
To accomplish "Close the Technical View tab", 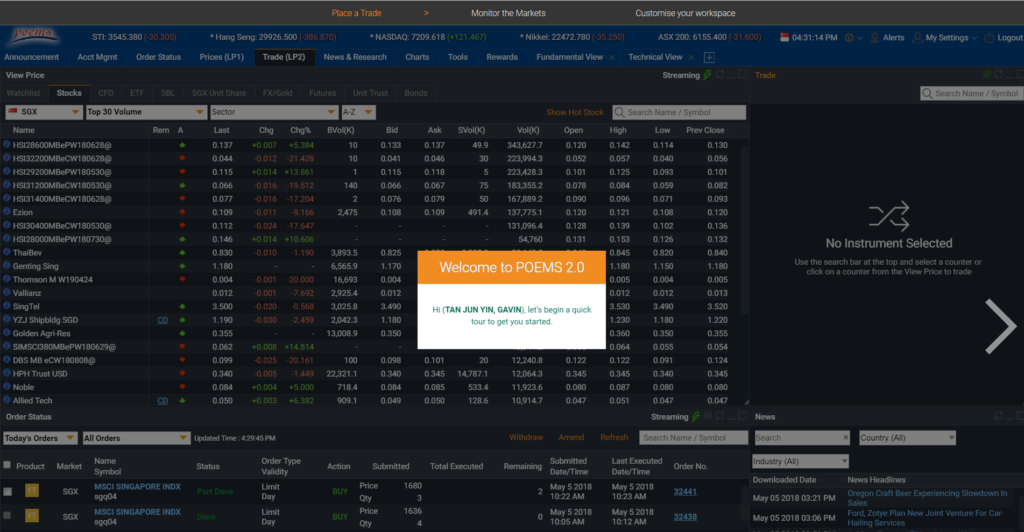I will pos(691,57).
